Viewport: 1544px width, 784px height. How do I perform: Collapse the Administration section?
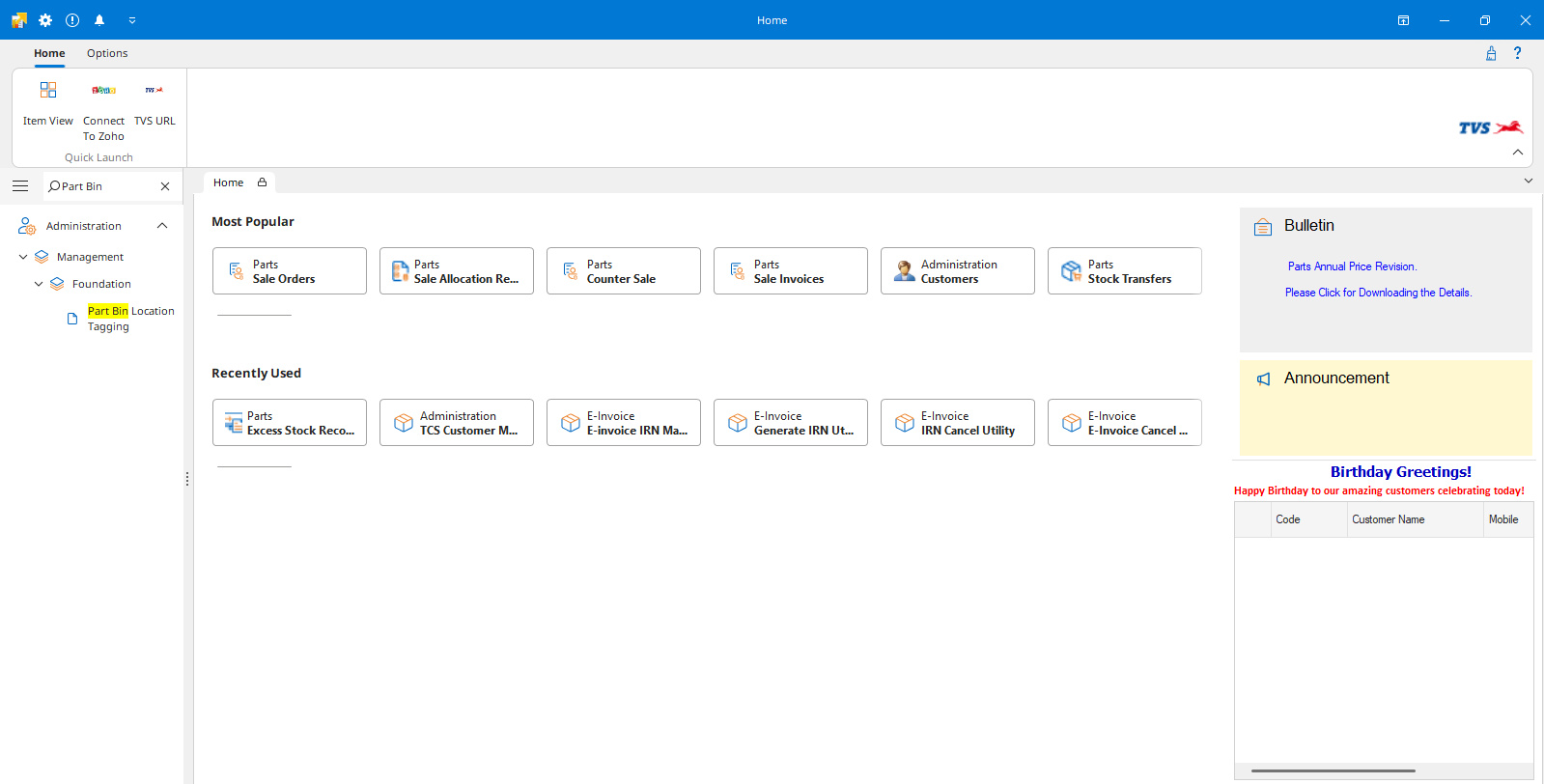(x=162, y=226)
